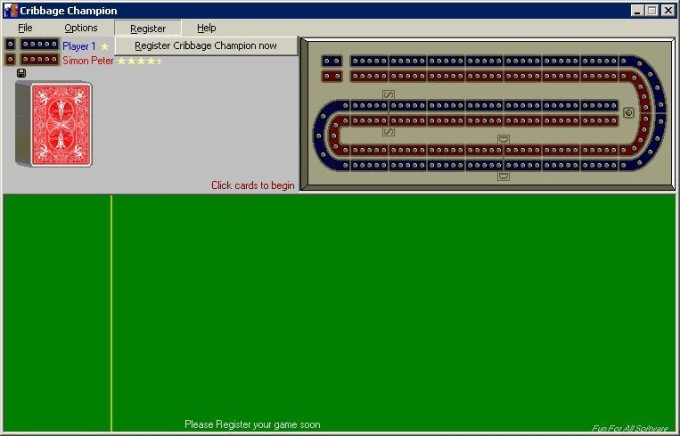Click the Fun For All Software label
This screenshot has height=436, width=680.
point(630,429)
